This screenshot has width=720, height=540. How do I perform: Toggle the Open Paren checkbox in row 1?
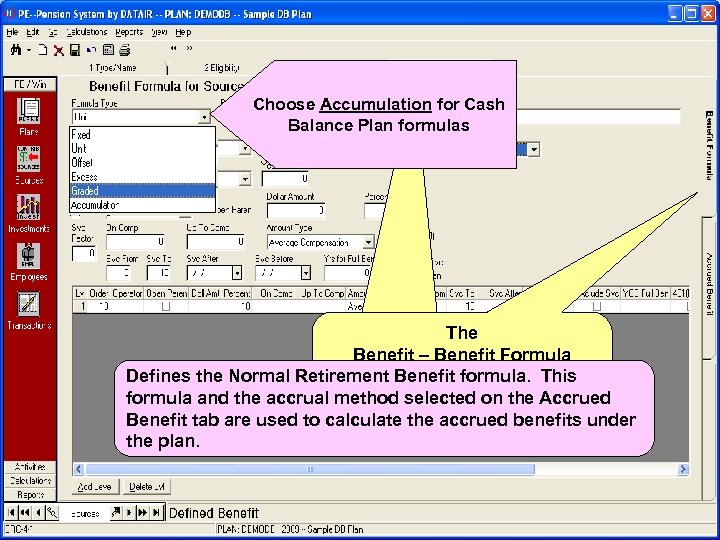tap(166, 306)
